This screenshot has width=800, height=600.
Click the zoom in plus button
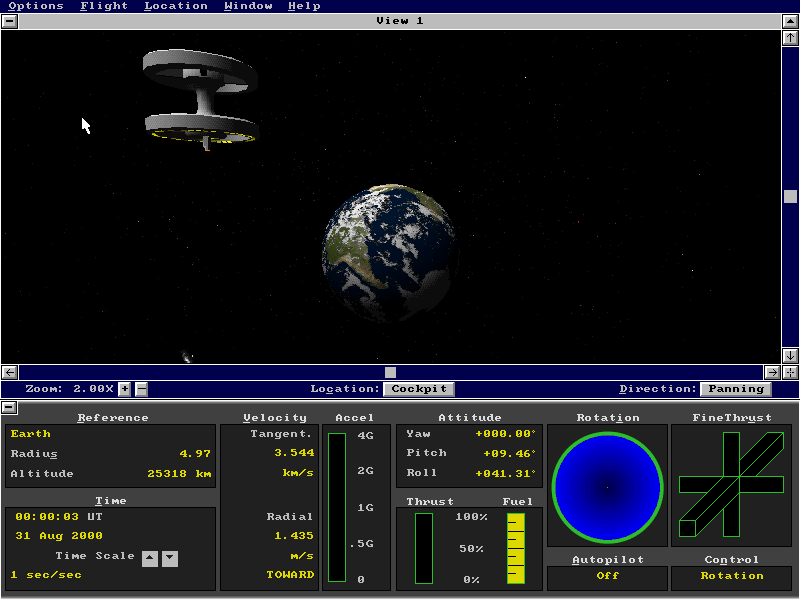[x=124, y=389]
